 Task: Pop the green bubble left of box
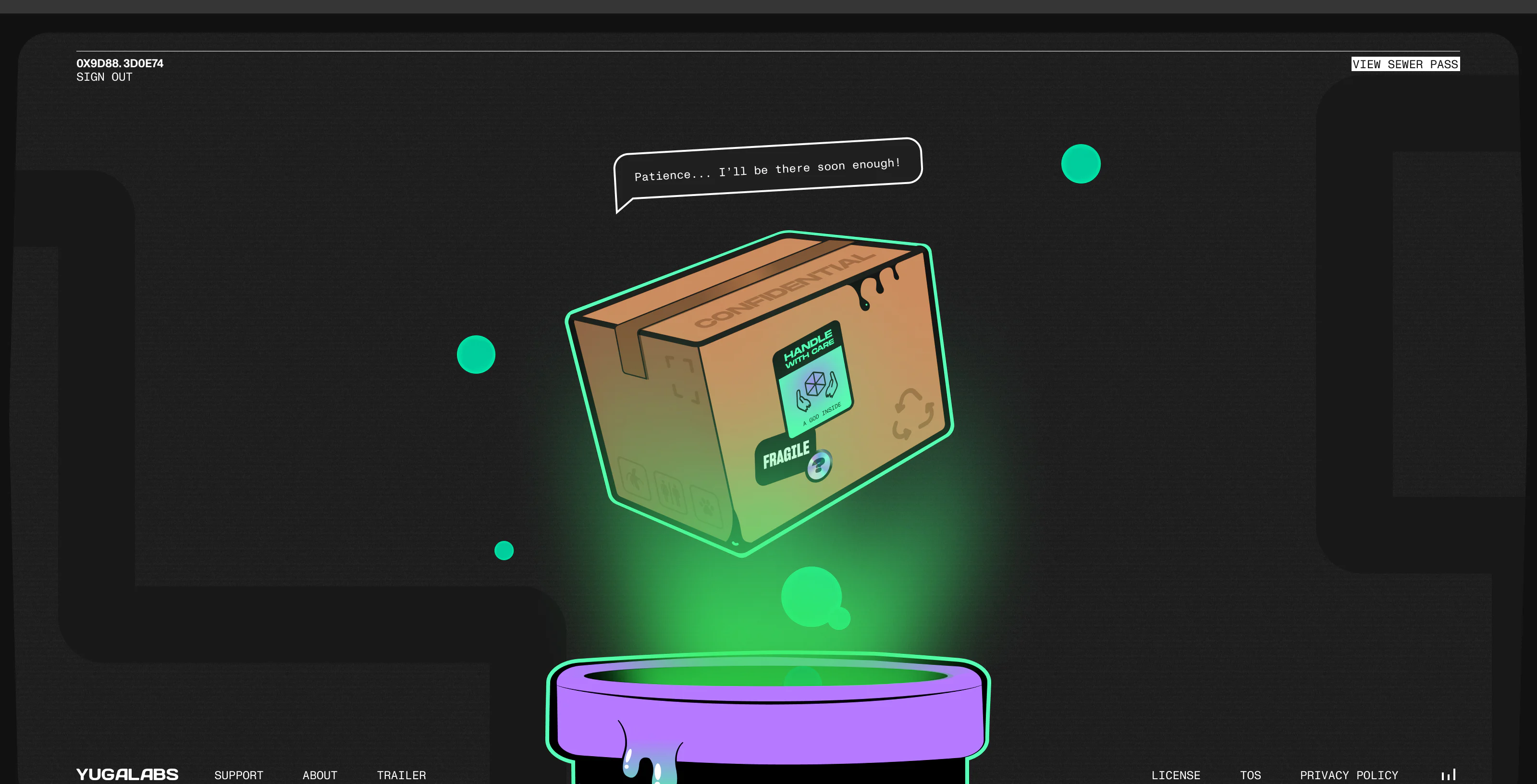[x=476, y=355]
